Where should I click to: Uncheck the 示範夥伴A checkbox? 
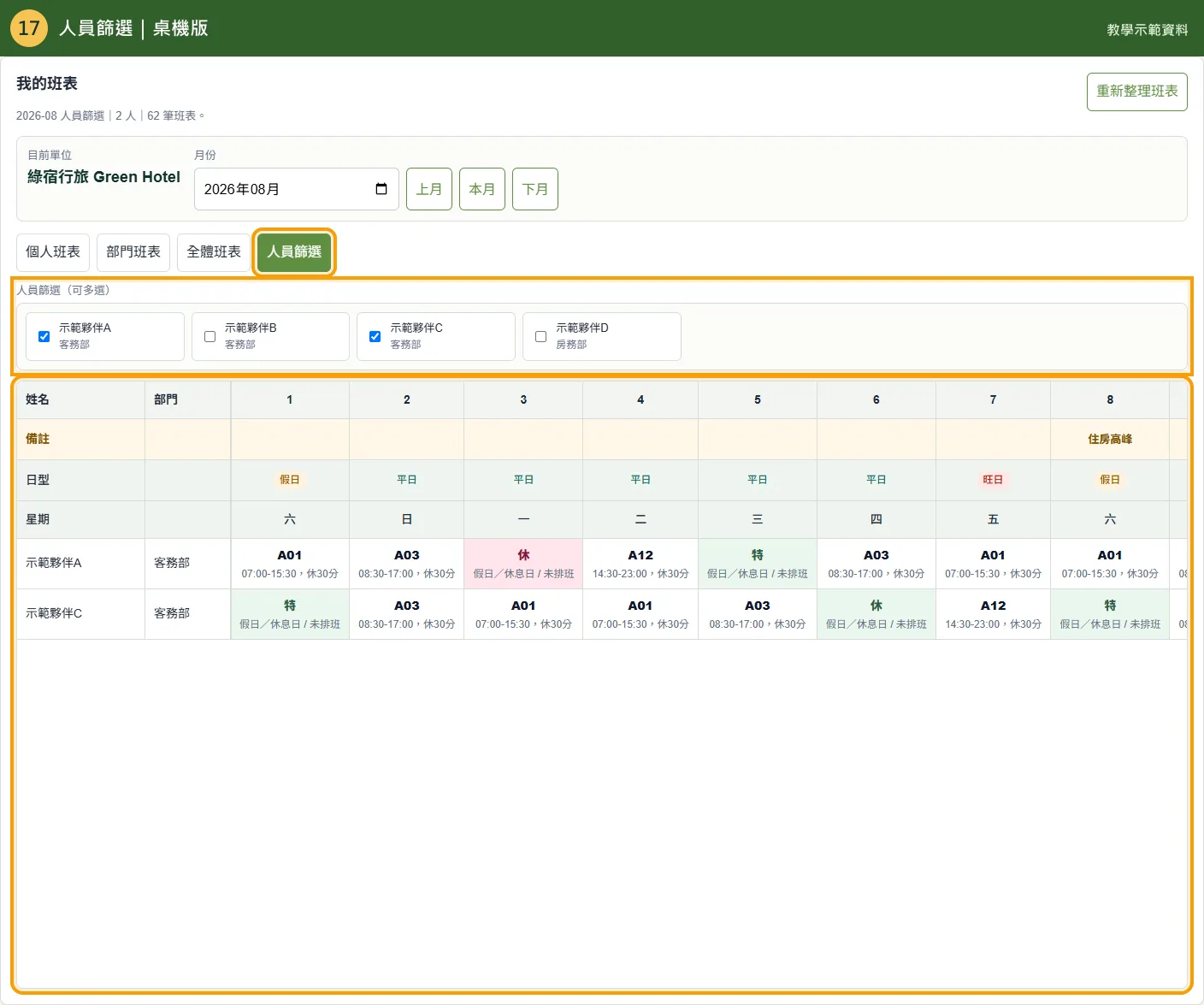pos(44,336)
